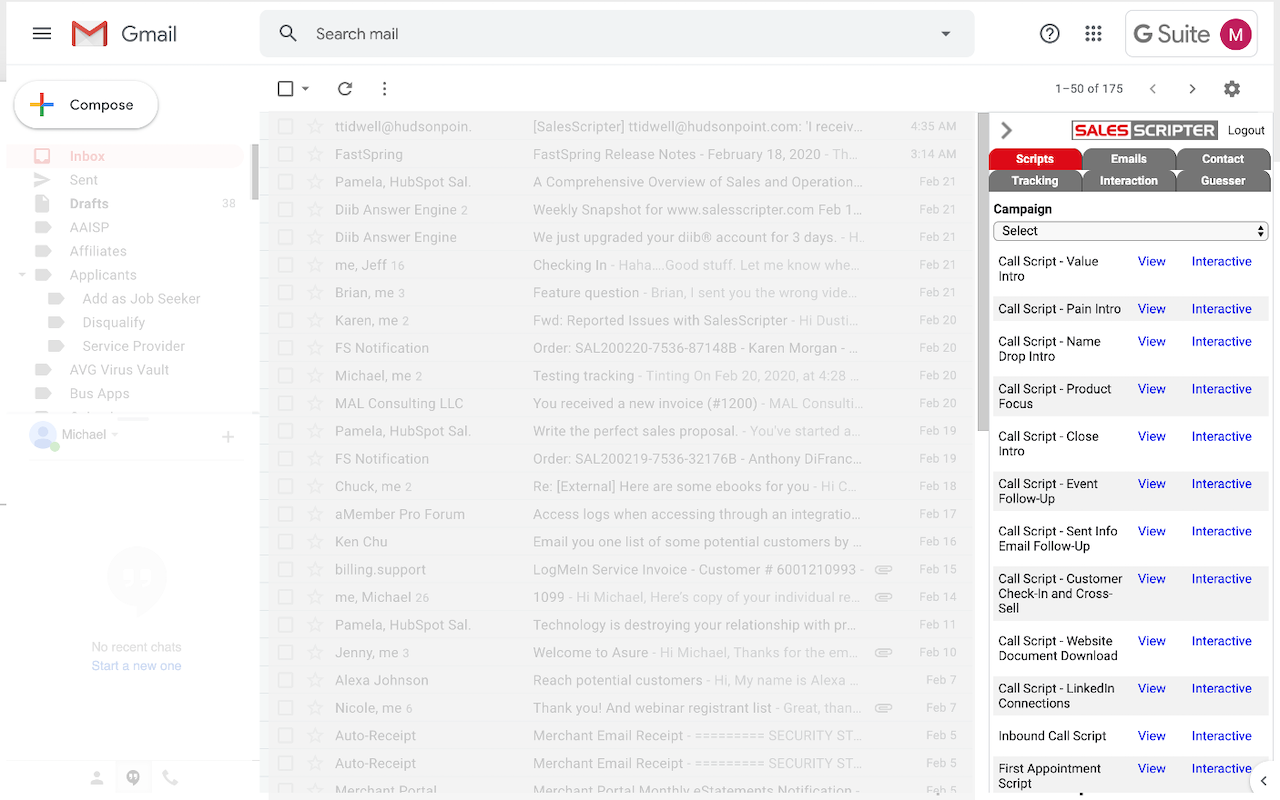Click the side panel toggle arrow at bottom right

pyautogui.click(x=1264, y=781)
